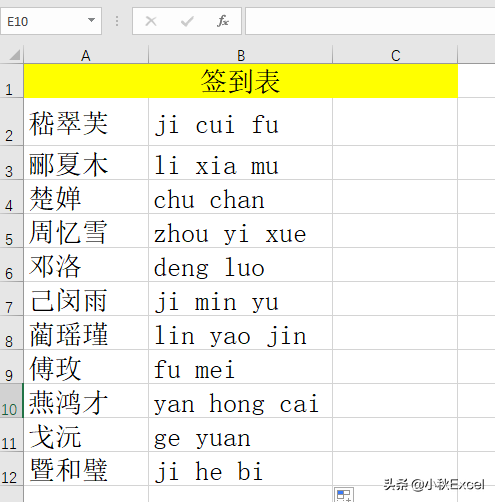Select cell with text ge yuan
The image size is (495, 502).
pos(241,435)
